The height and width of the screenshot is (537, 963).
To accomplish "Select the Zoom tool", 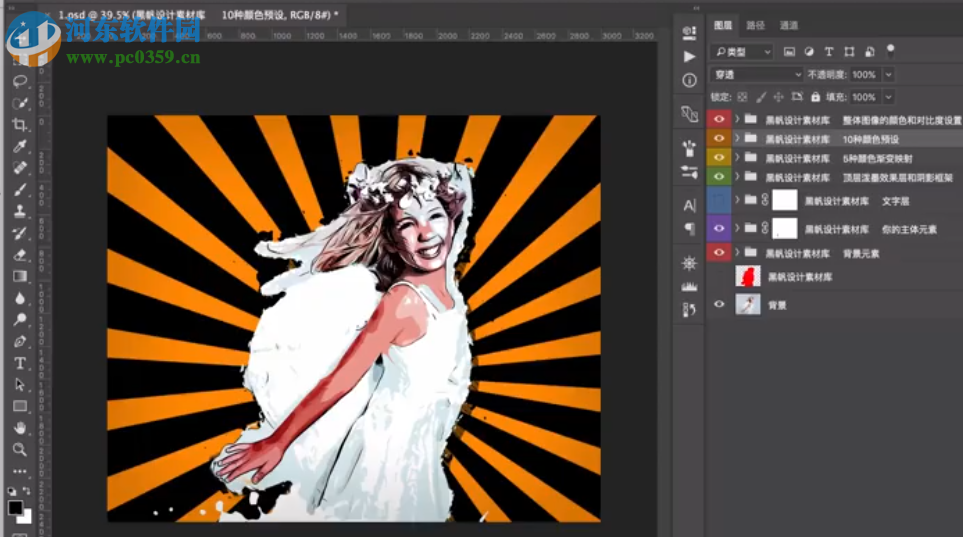I will (20, 449).
